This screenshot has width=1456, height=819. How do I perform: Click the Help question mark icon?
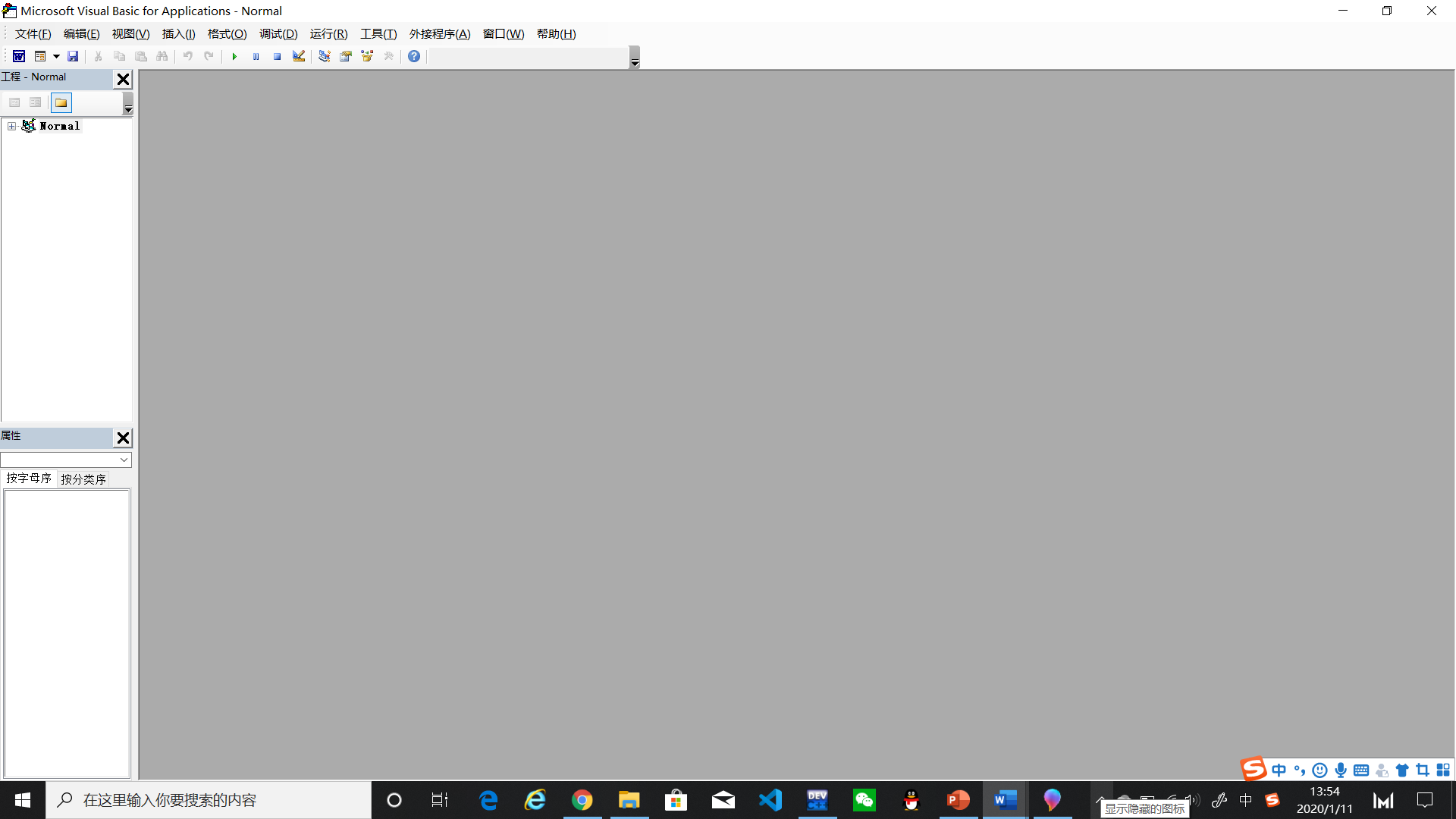pos(413,56)
